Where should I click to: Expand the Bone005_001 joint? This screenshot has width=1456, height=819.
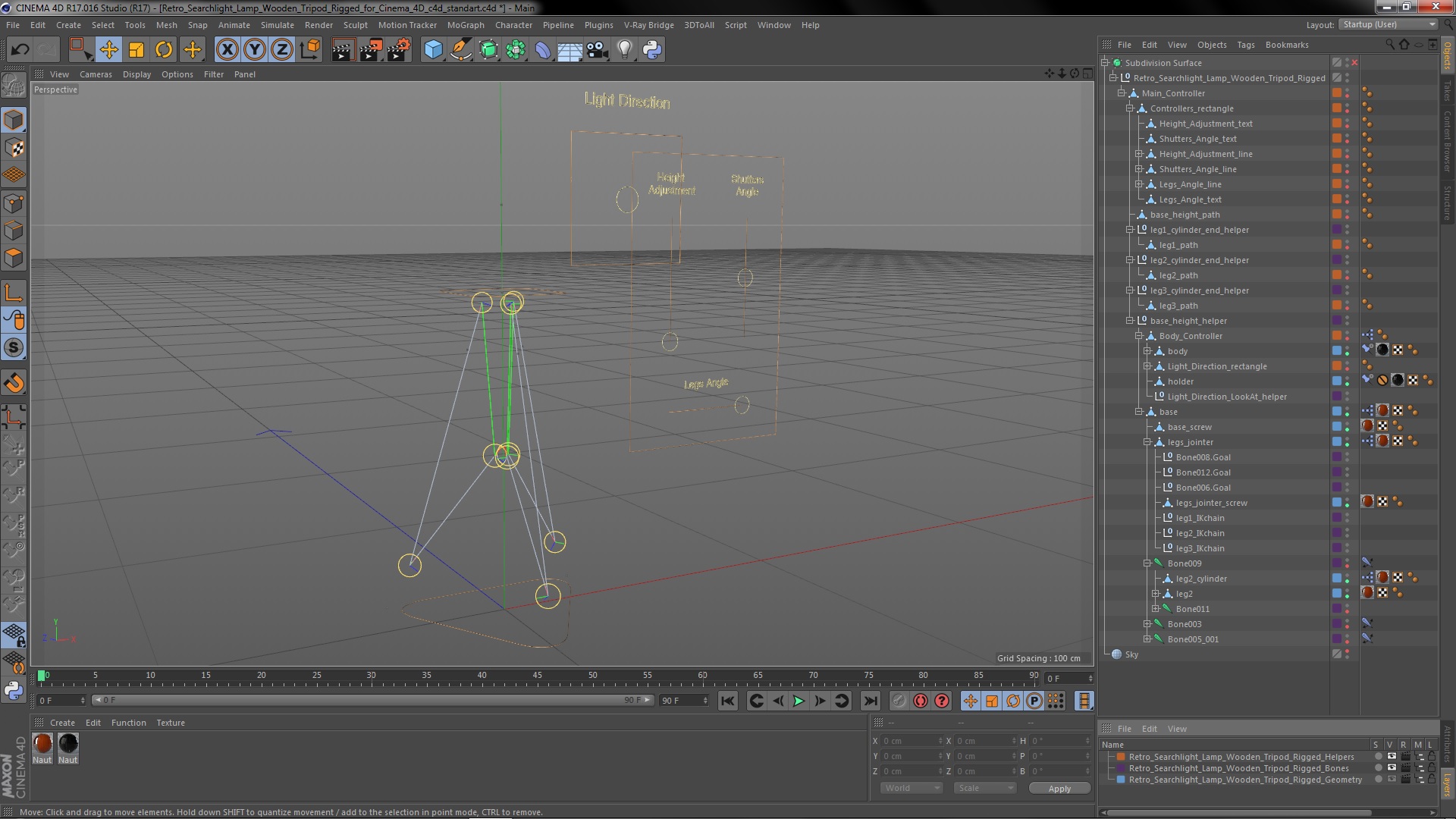[1147, 639]
